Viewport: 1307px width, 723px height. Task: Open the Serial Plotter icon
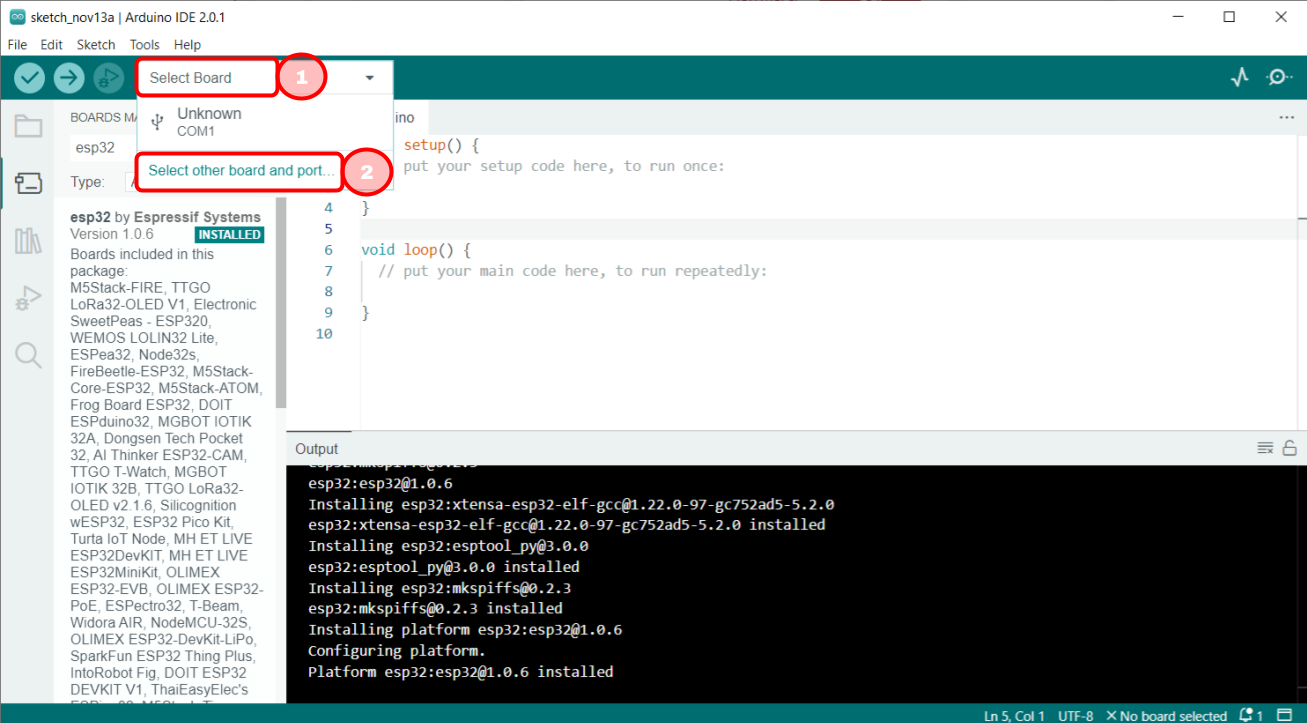[1240, 76]
